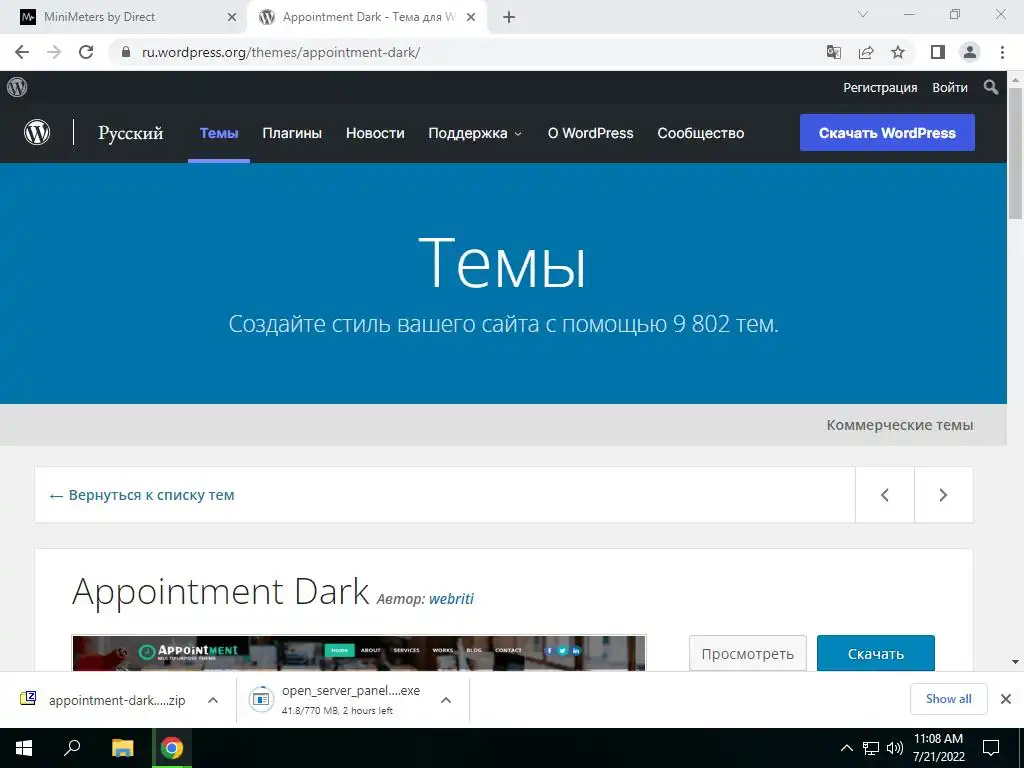Go to previous theme arrow
The image size is (1024, 768).
[885, 495]
